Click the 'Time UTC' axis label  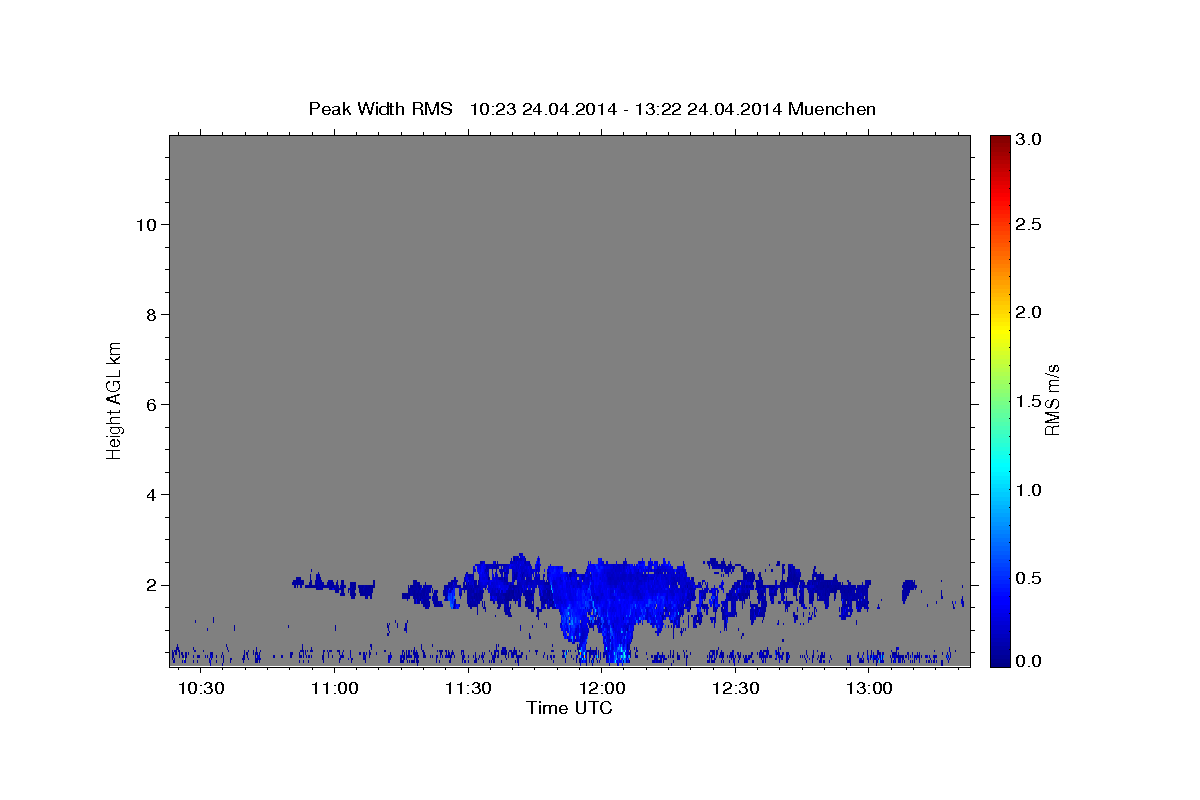coord(569,708)
